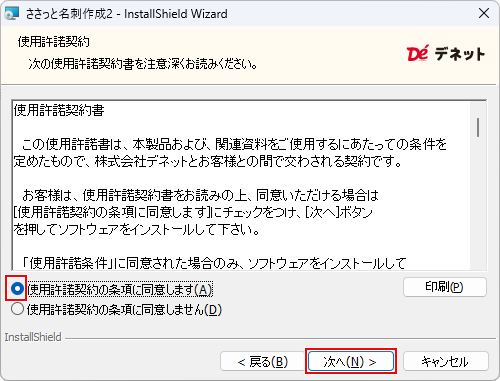Click the line starting [使用許諾契約の条項に同意します]にチェック
This screenshot has width=500, height=381.
coord(193,212)
